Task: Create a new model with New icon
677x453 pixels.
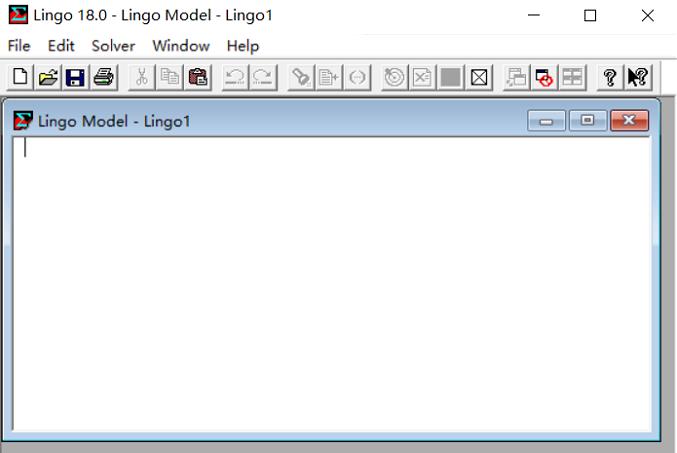Action: pos(20,77)
